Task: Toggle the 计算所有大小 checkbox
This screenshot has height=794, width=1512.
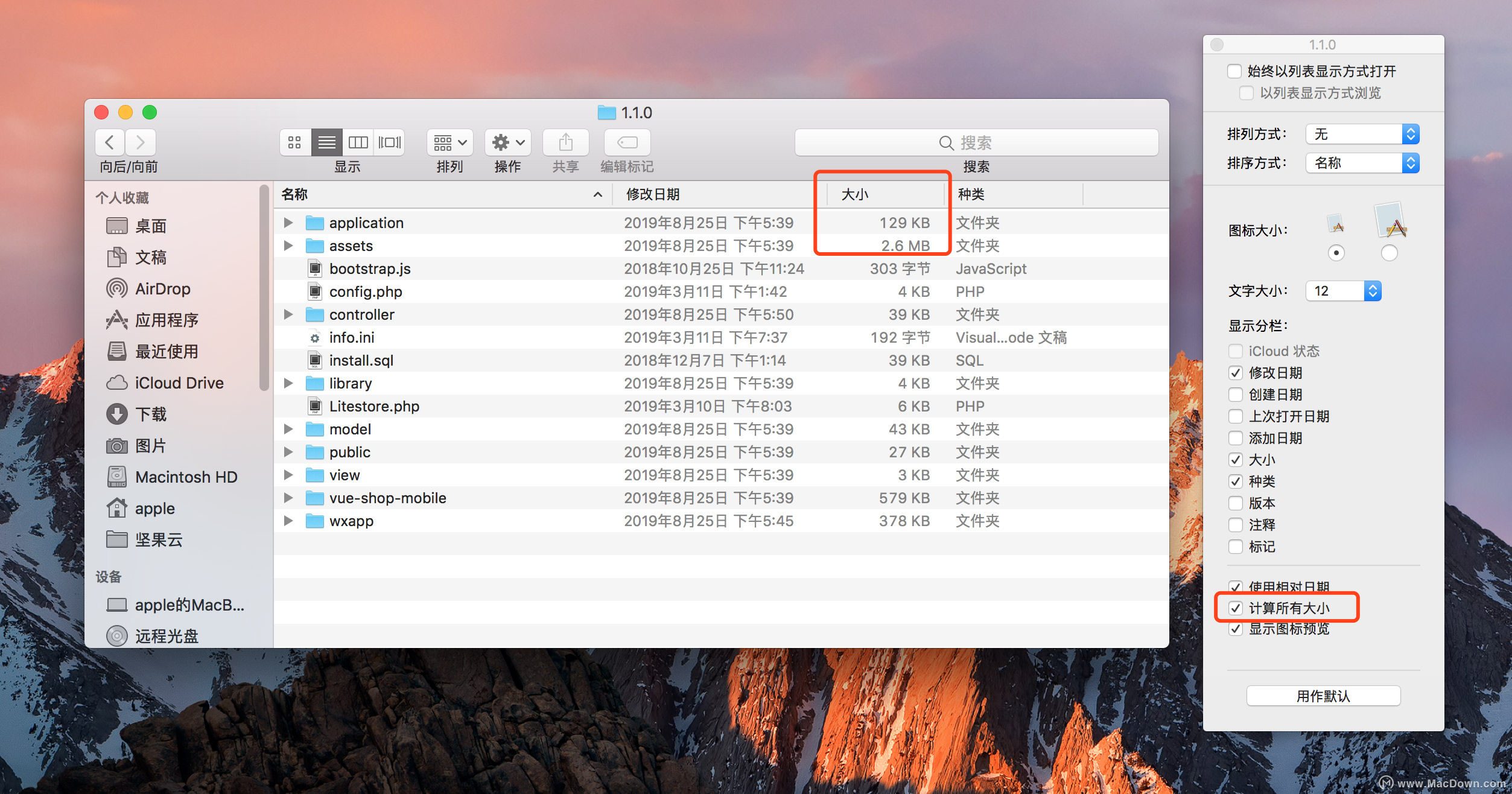Action: pos(1236,608)
